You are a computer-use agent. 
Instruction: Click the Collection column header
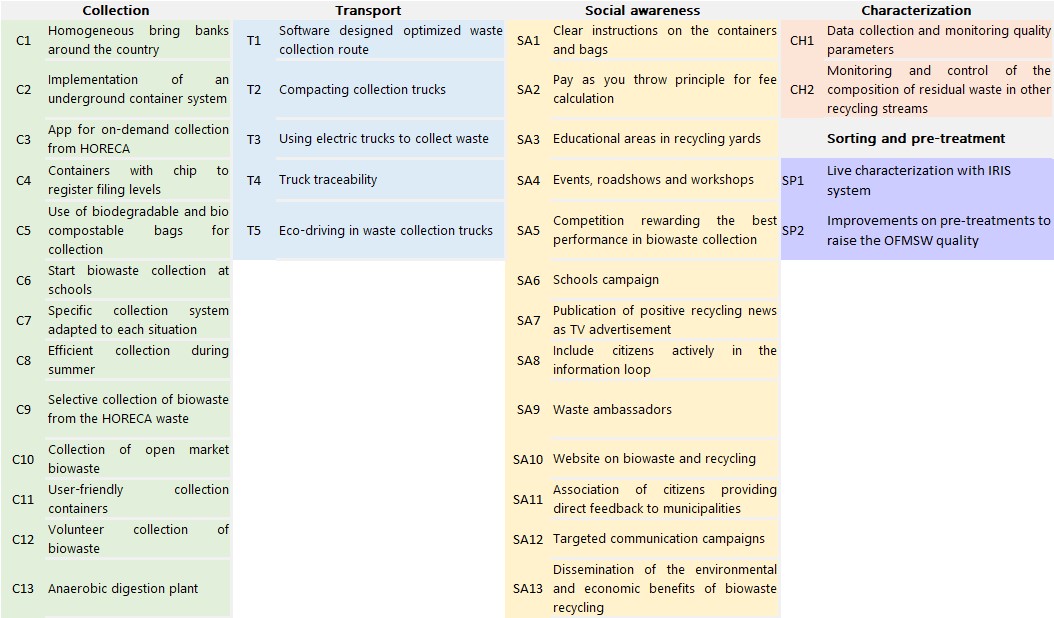point(115,10)
